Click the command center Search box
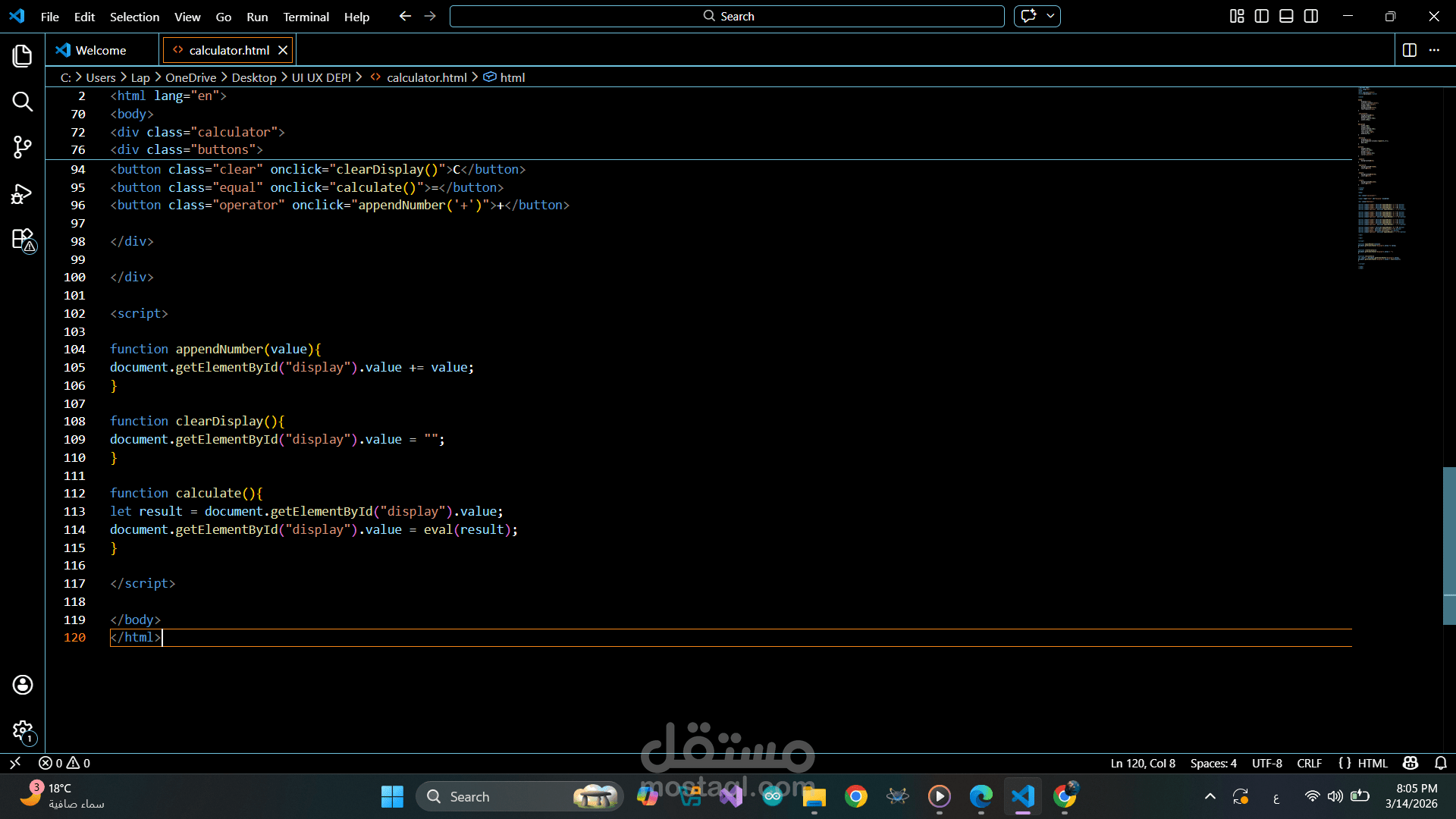This screenshot has width=1456, height=819. 726,16
